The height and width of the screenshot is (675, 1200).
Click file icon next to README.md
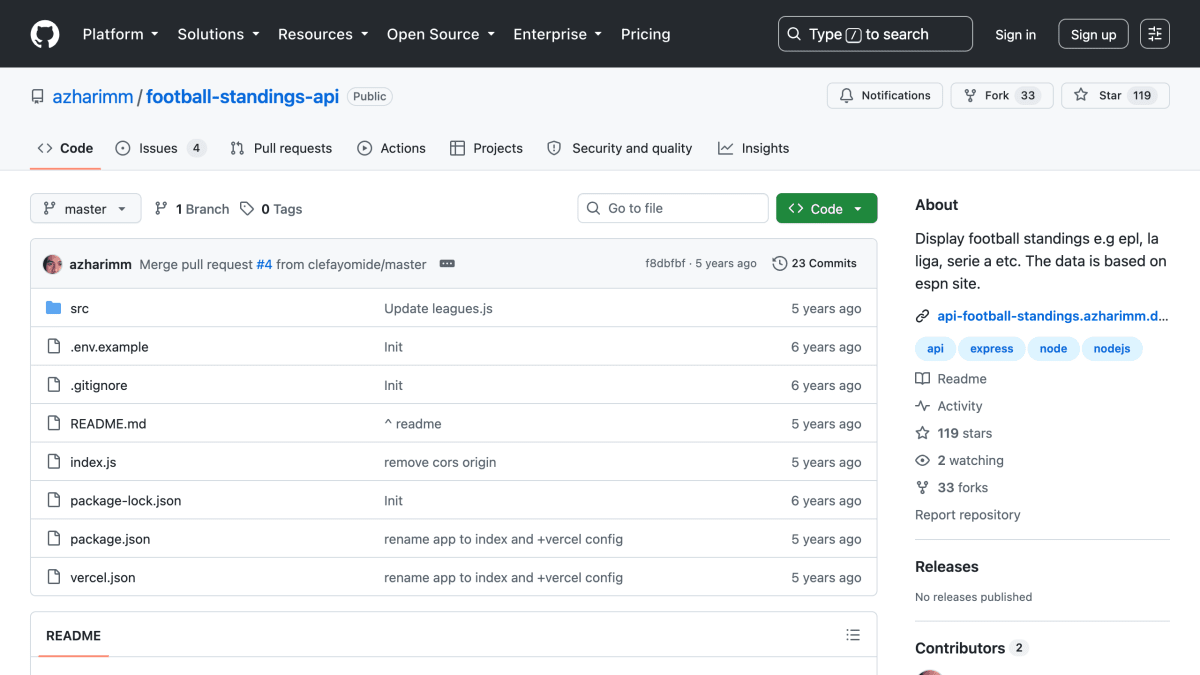54,424
